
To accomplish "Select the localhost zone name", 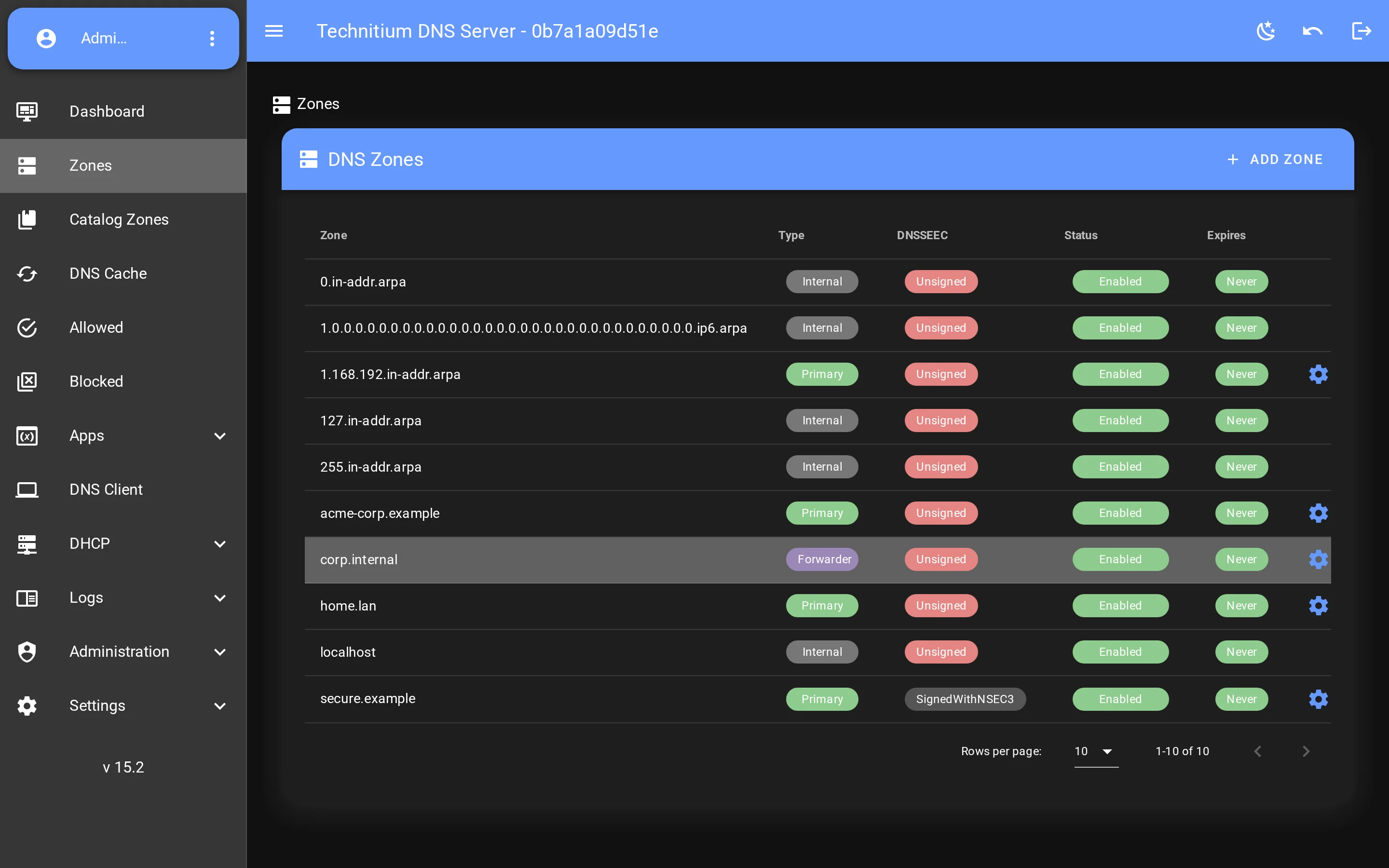I will 348,652.
